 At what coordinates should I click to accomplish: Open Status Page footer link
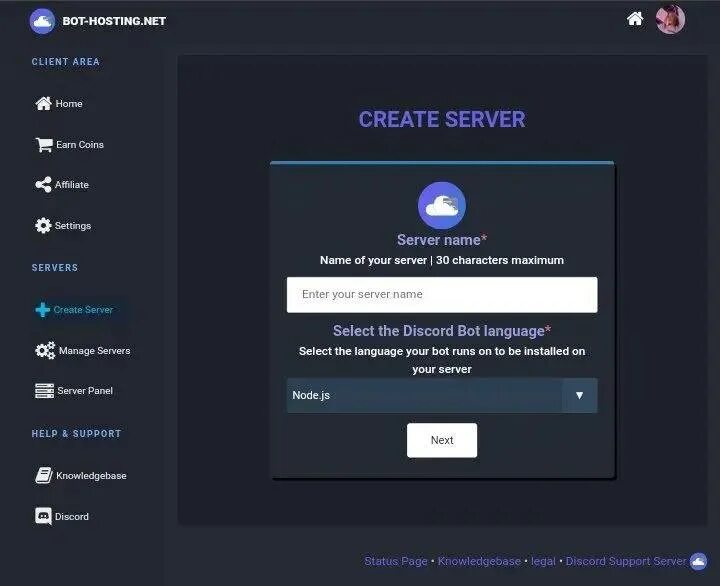pos(396,561)
